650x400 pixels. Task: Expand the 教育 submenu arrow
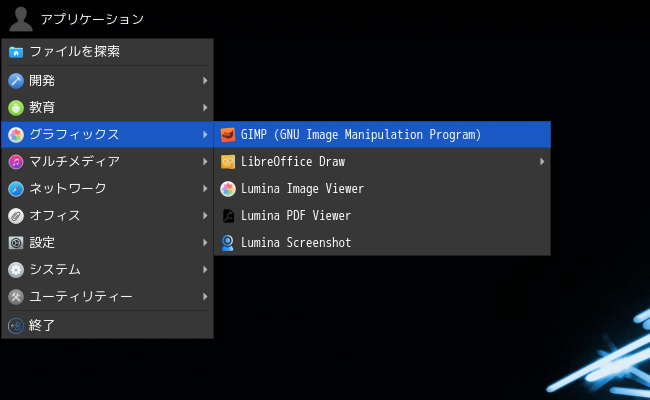coord(205,108)
